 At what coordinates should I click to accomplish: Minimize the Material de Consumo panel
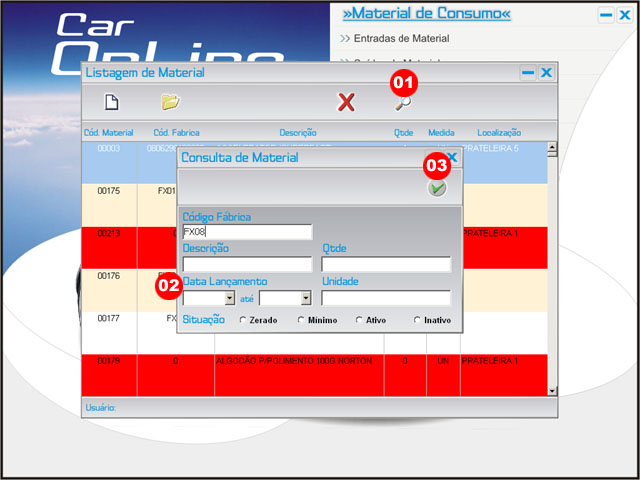click(x=606, y=15)
